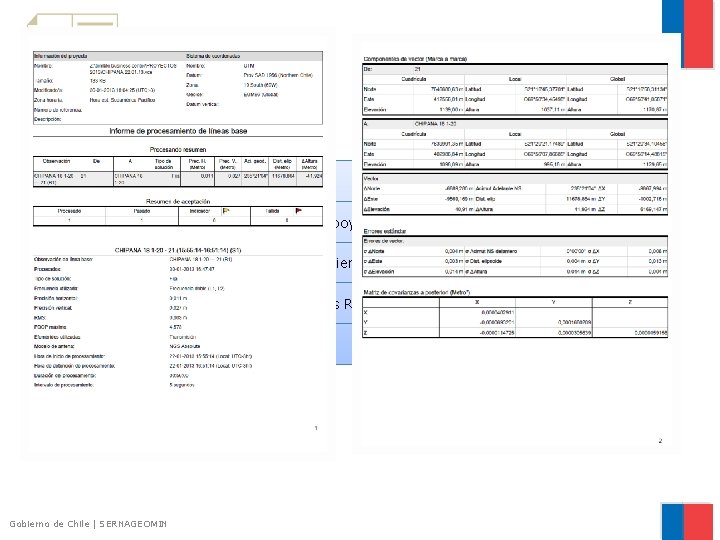Click the 'Procesando resumen' heading

click(x=178, y=150)
